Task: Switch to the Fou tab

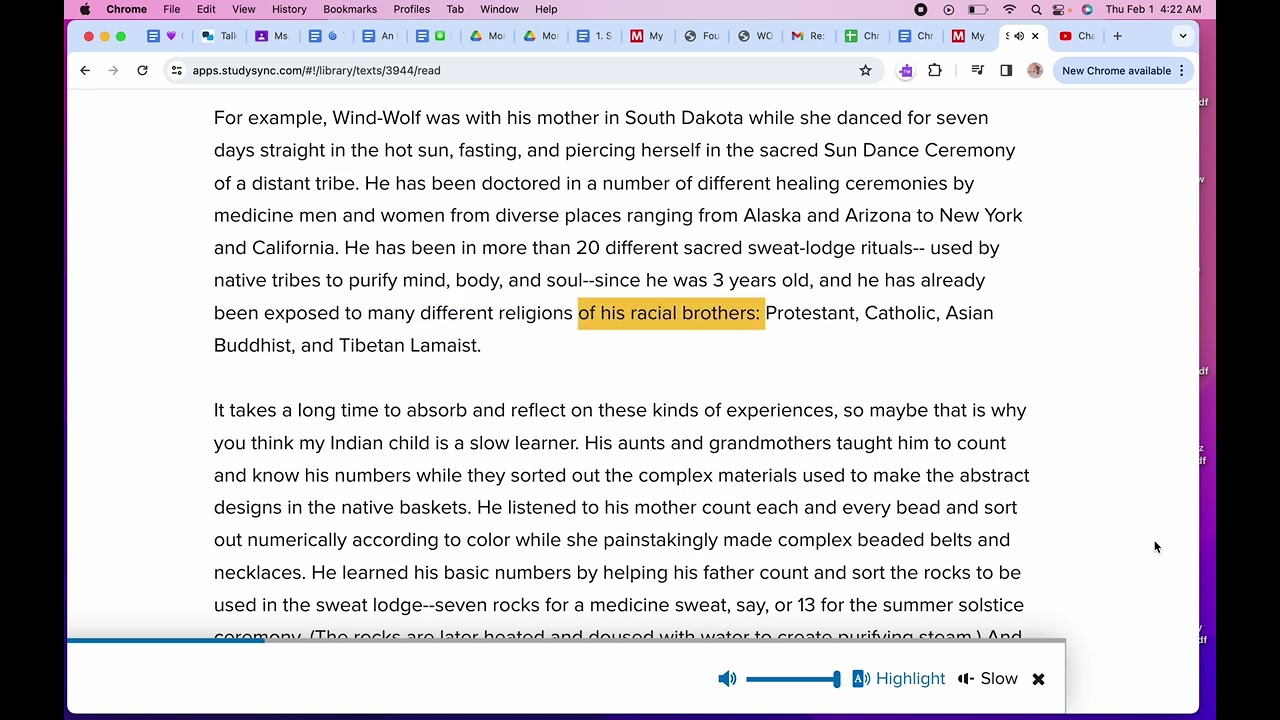Action: [700, 36]
